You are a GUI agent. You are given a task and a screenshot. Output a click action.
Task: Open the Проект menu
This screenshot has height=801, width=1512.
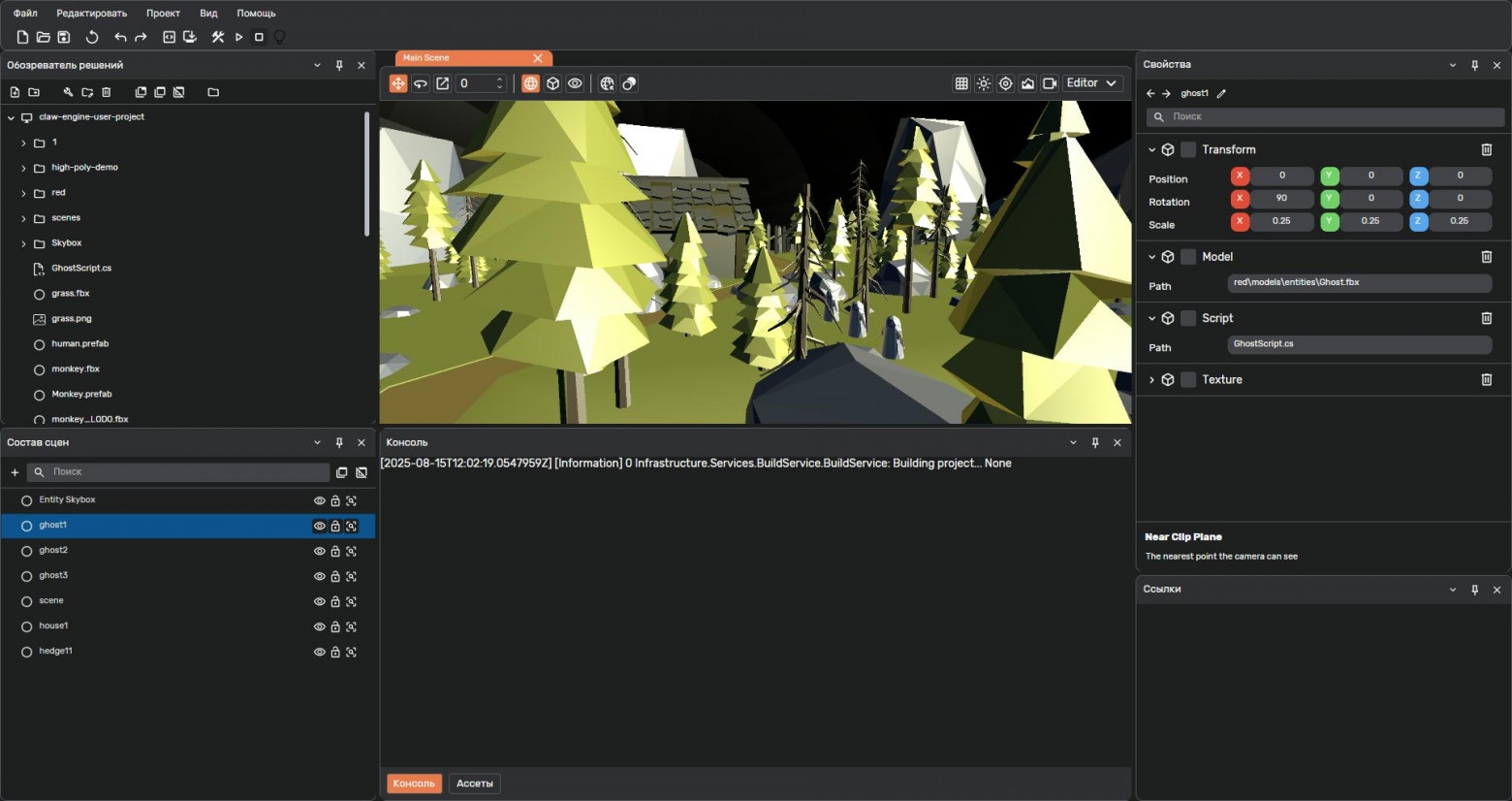(x=163, y=14)
